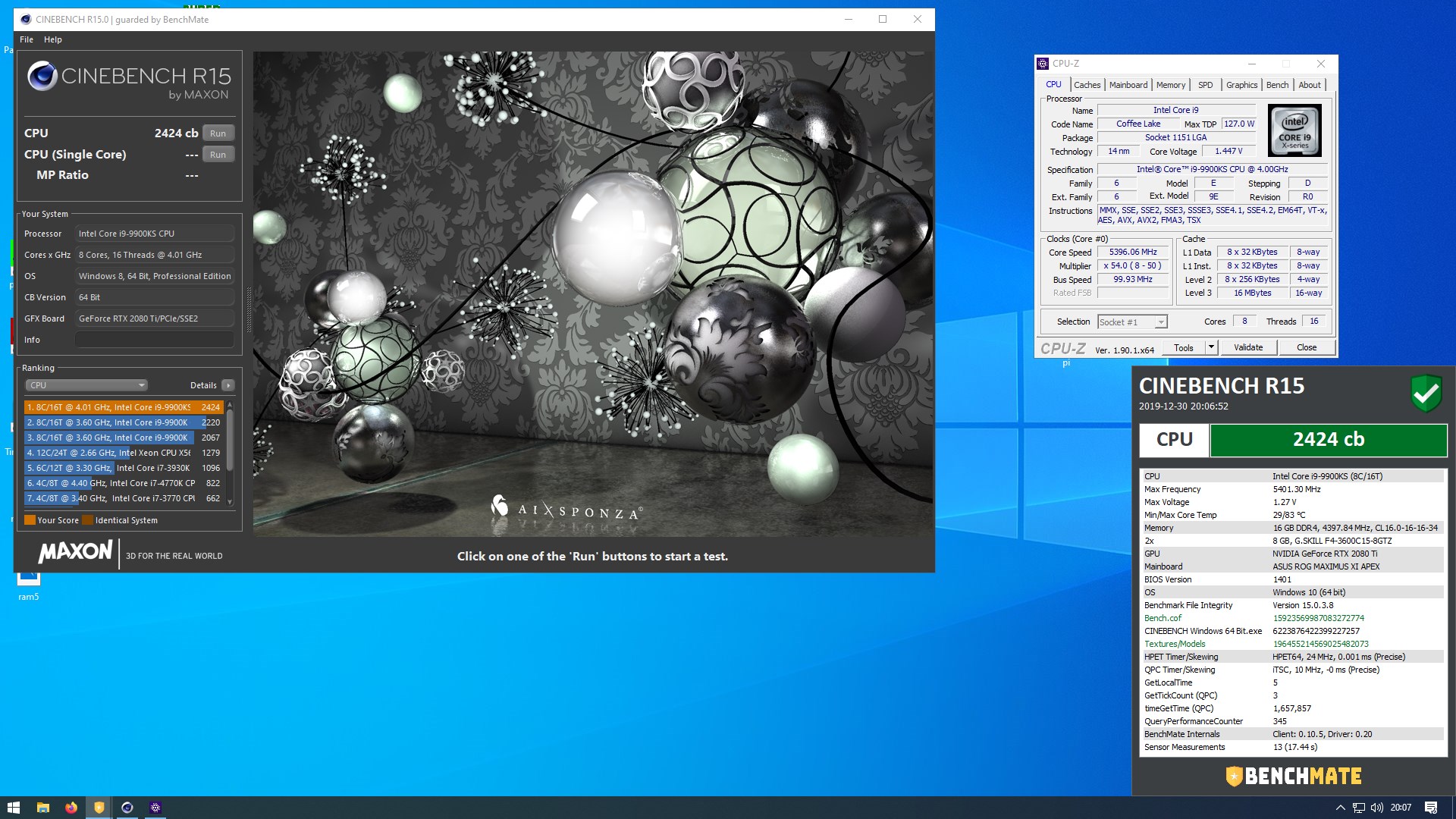Image resolution: width=1456 pixels, height=819 pixels.
Task: Select ranking row 4 Intel Xeon 1279
Action: click(124, 453)
